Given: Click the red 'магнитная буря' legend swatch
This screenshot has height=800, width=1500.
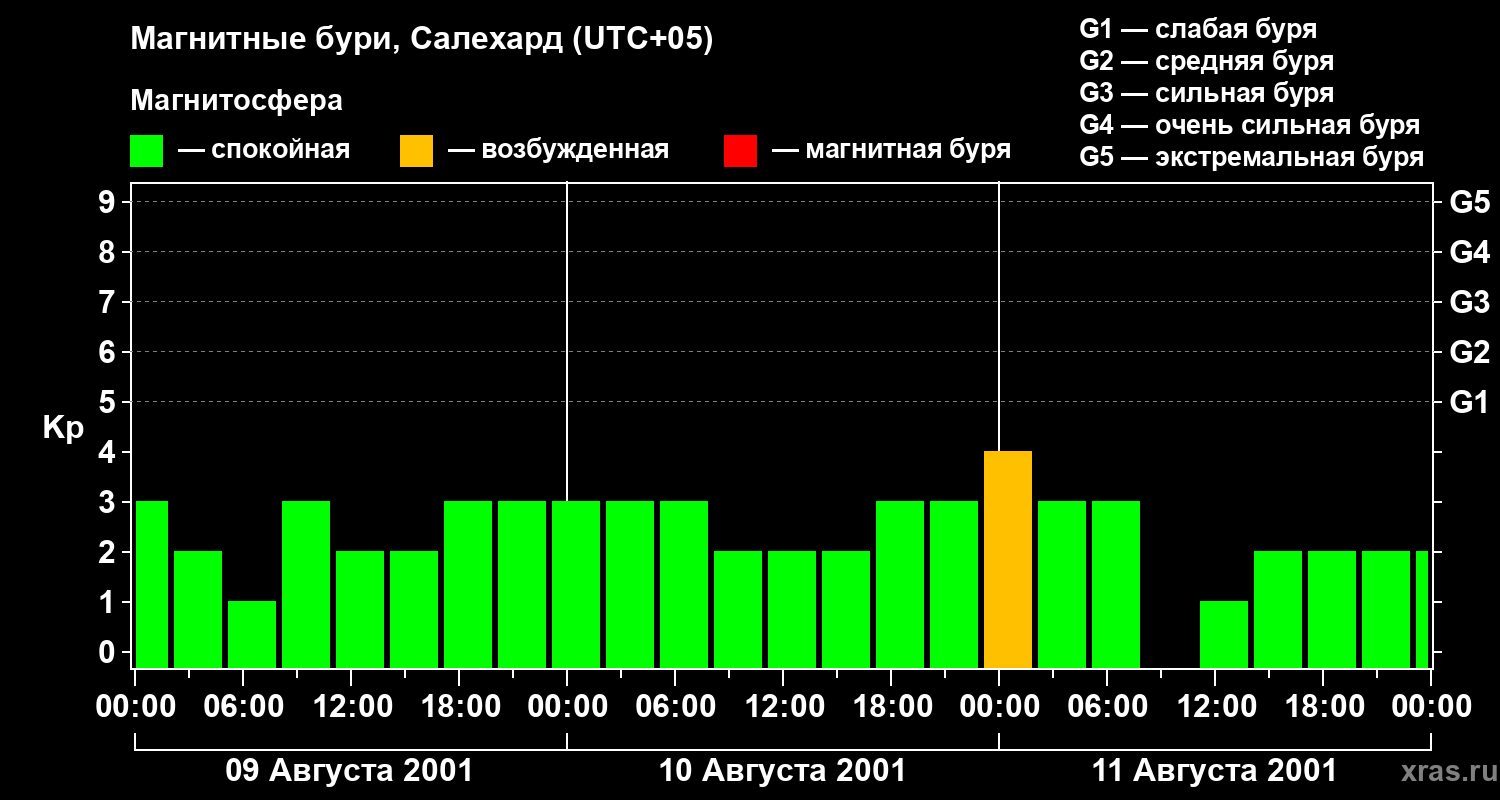Looking at the screenshot, I should (740, 151).
